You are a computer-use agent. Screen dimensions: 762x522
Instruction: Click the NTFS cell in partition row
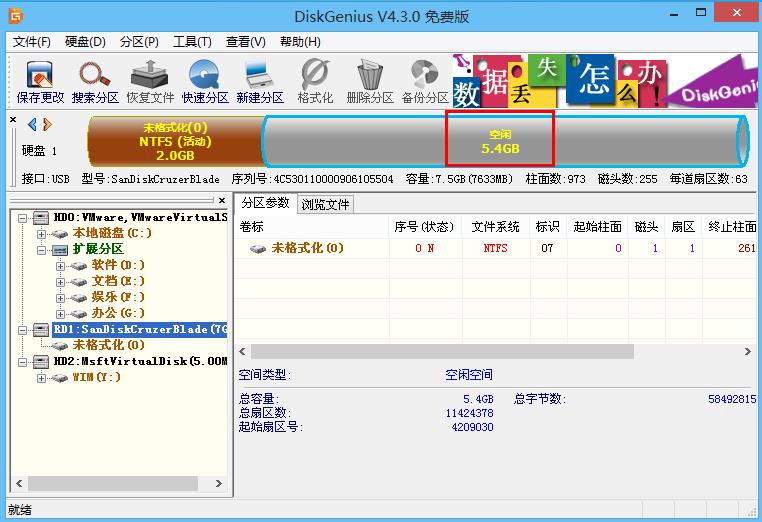tap(496, 248)
